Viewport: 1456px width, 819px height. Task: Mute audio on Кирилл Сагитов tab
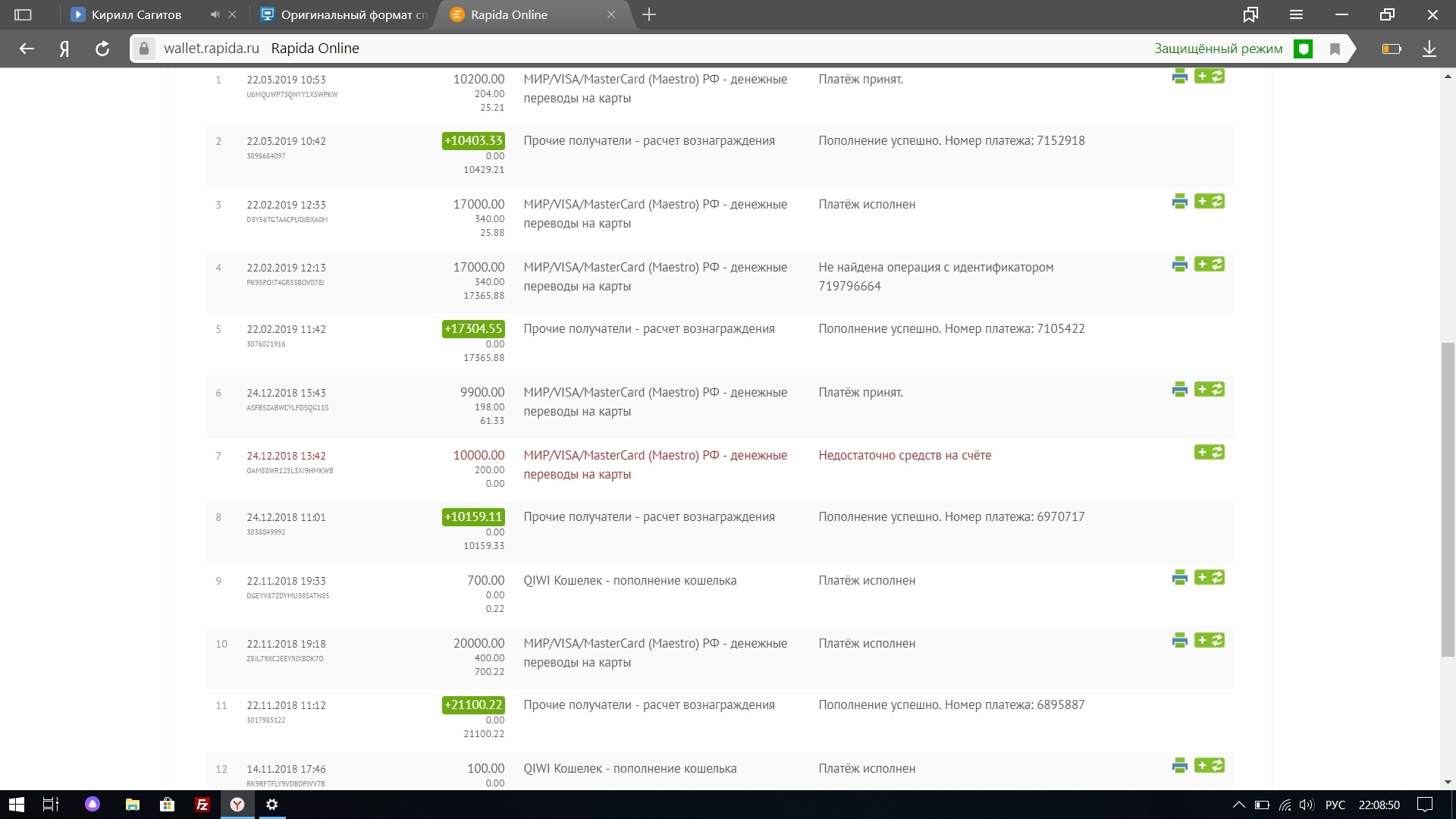click(215, 14)
